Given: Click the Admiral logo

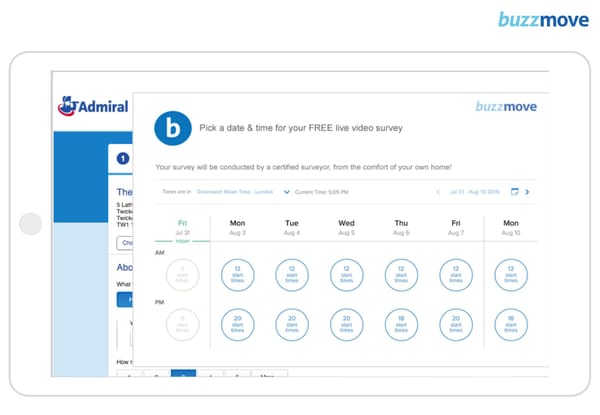Looking at the screenshot, I should [x=94, y=105].
